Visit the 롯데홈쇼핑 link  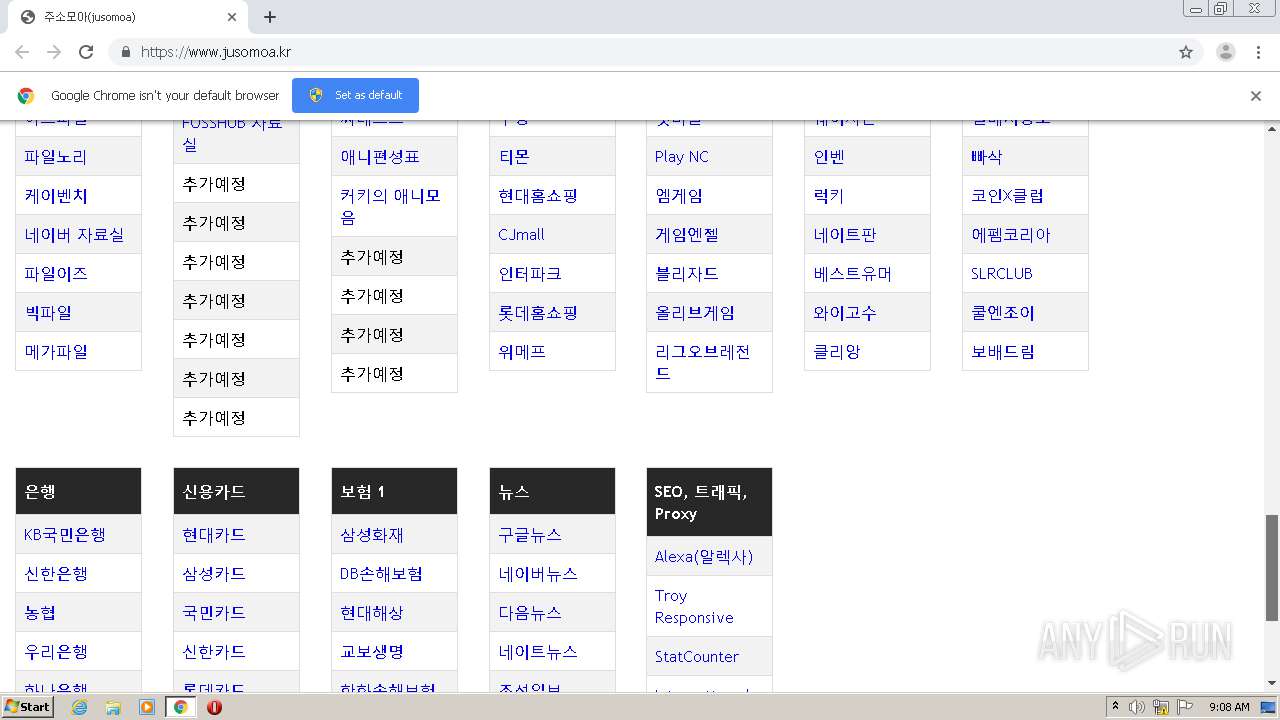(x=538, y=313)
